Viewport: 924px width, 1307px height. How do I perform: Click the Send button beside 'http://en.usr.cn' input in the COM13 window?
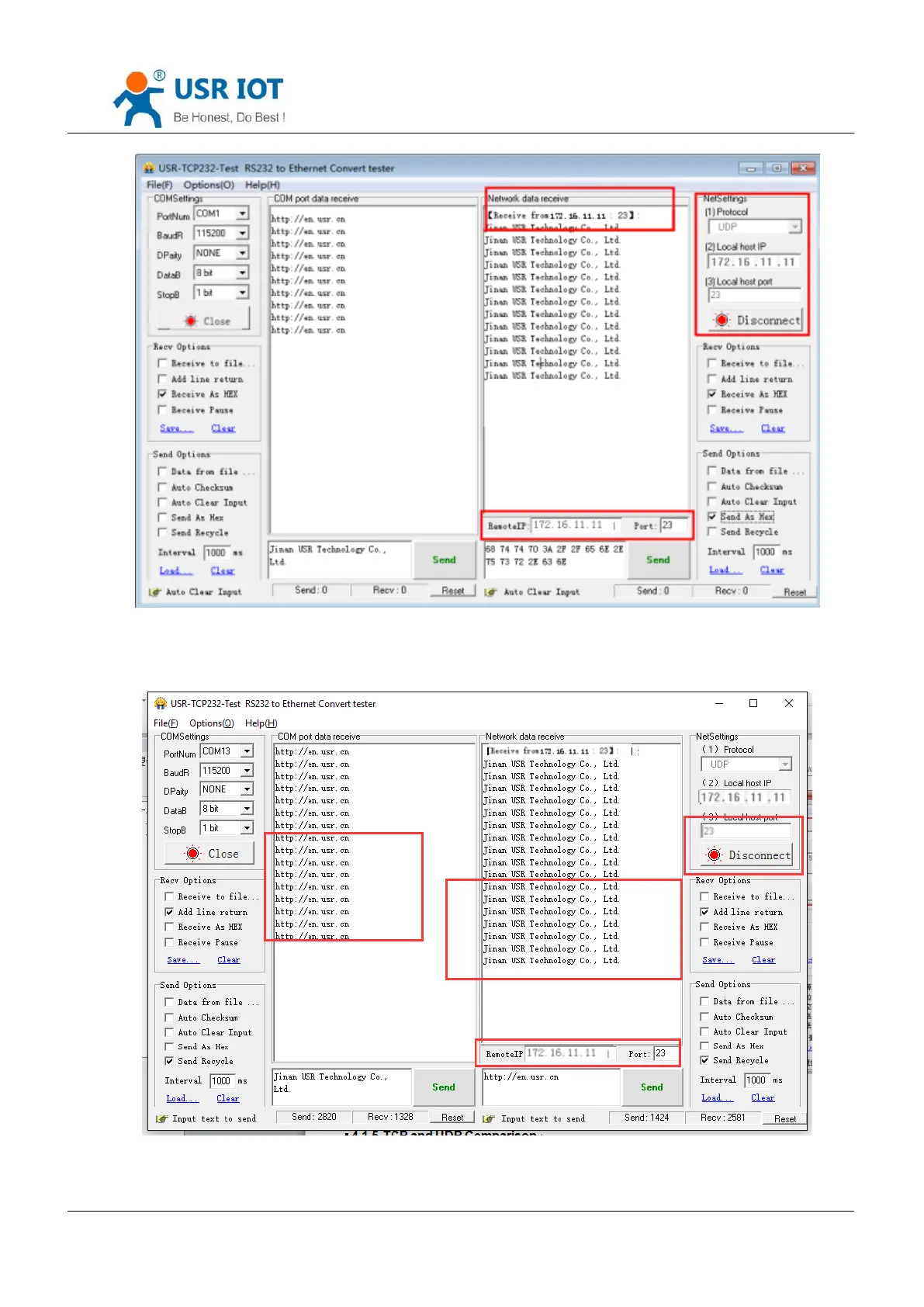pos(652,1087)
